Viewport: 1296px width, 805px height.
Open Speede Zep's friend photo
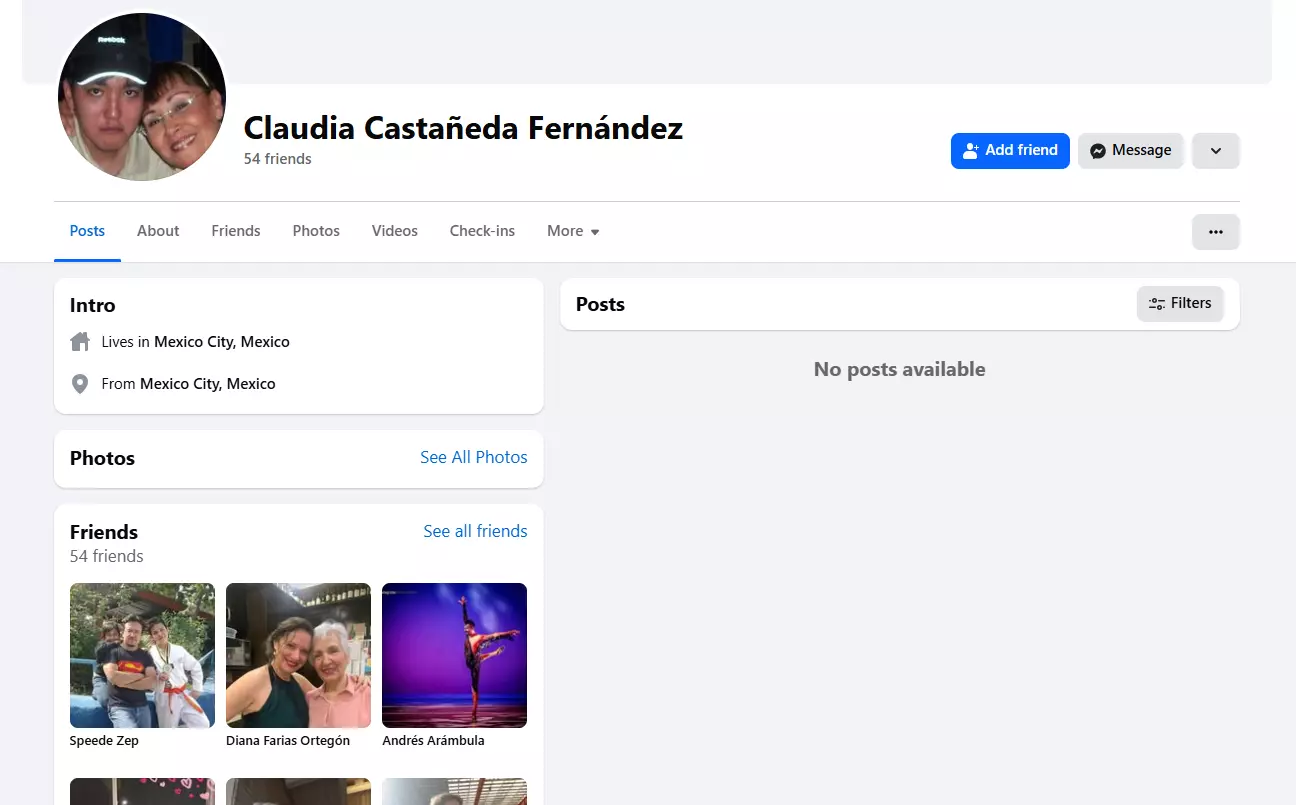(142, 655)
